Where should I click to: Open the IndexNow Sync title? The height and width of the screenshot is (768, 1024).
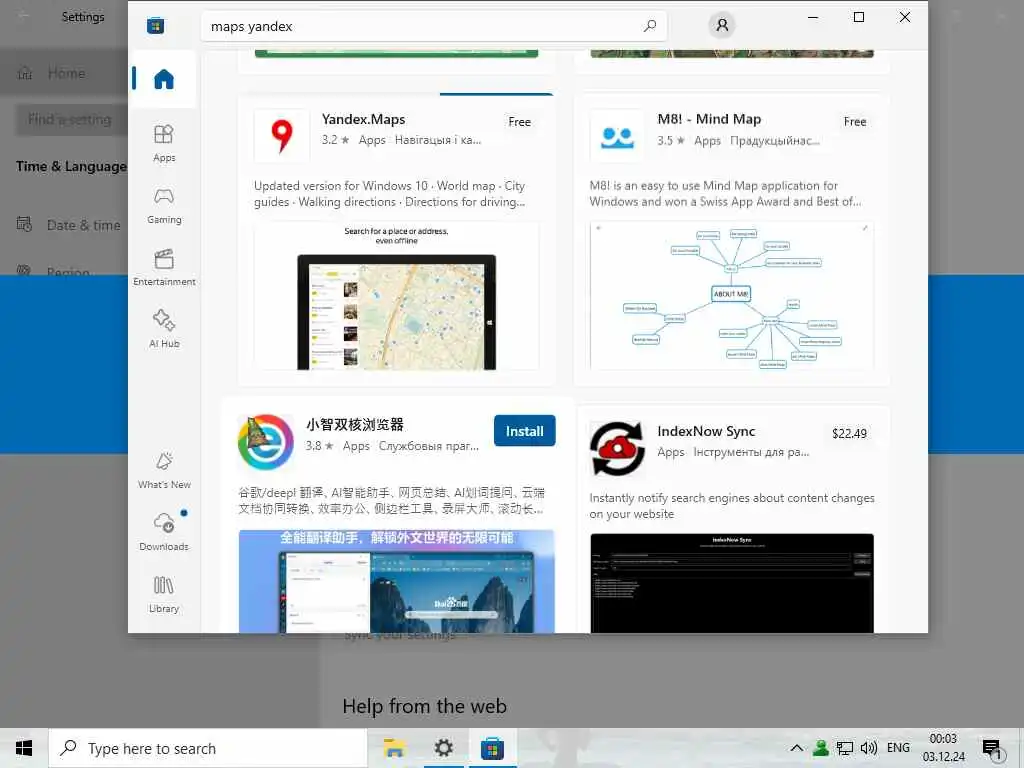(706, 431)
